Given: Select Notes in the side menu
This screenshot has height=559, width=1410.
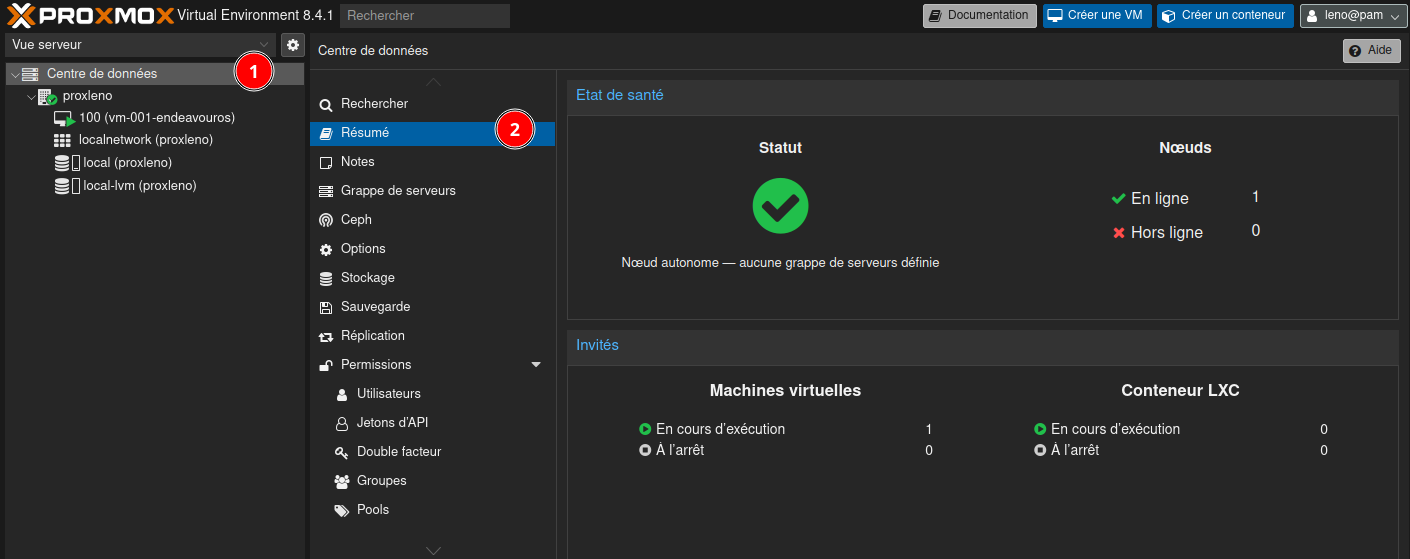Looking at the screenshot, I should tap(358, 162).
